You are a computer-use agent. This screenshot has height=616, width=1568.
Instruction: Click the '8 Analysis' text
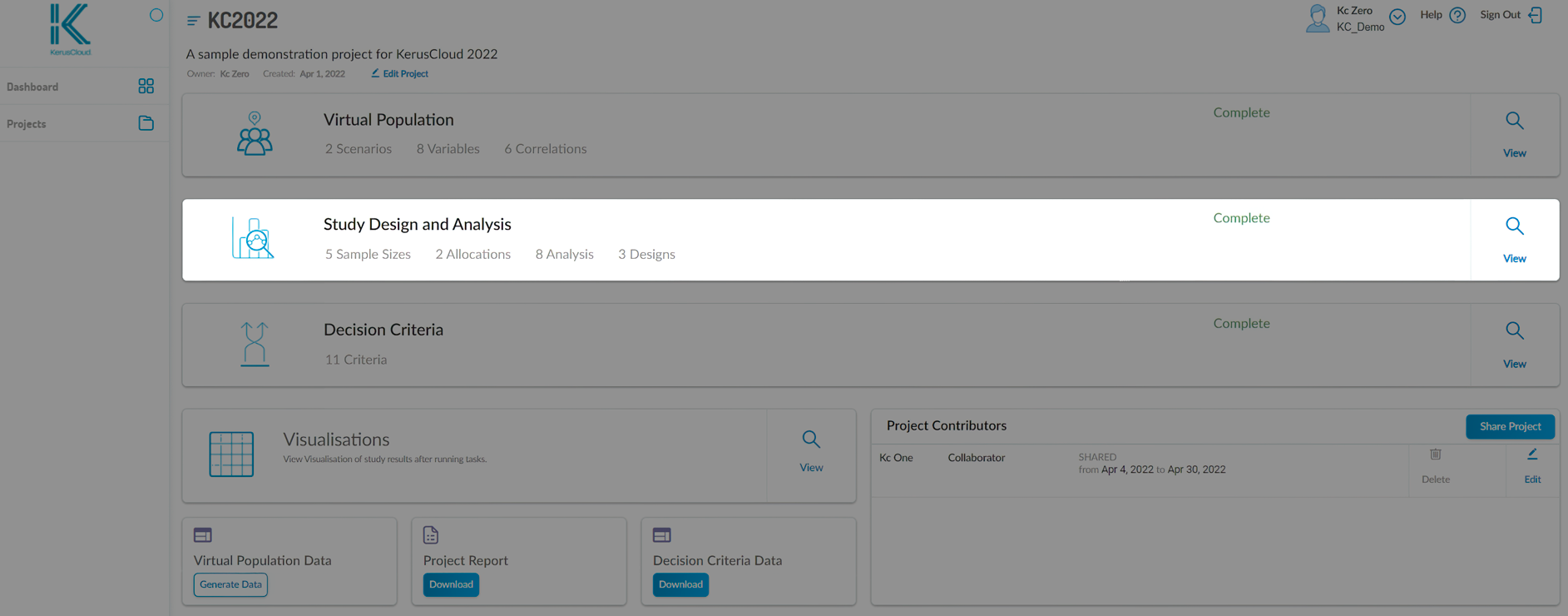tap(565, 255)
